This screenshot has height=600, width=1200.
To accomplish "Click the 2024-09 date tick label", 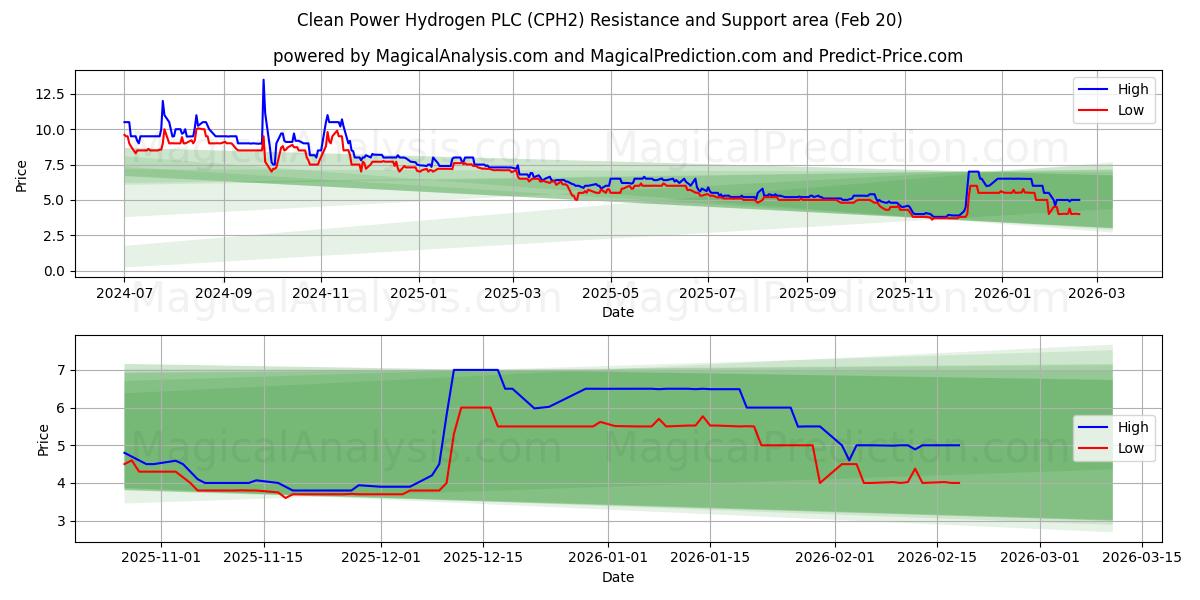I will [223, 295].
